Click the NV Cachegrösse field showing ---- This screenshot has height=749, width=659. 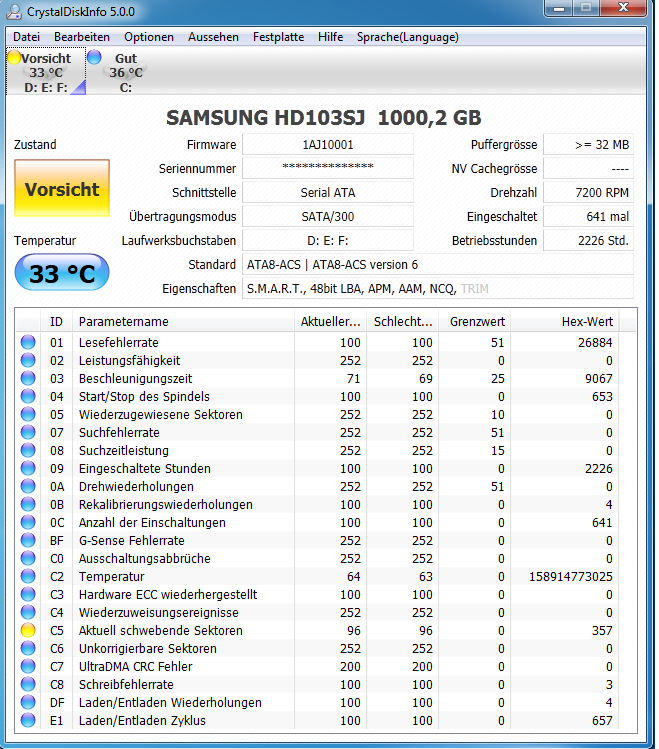click(588, 168)
